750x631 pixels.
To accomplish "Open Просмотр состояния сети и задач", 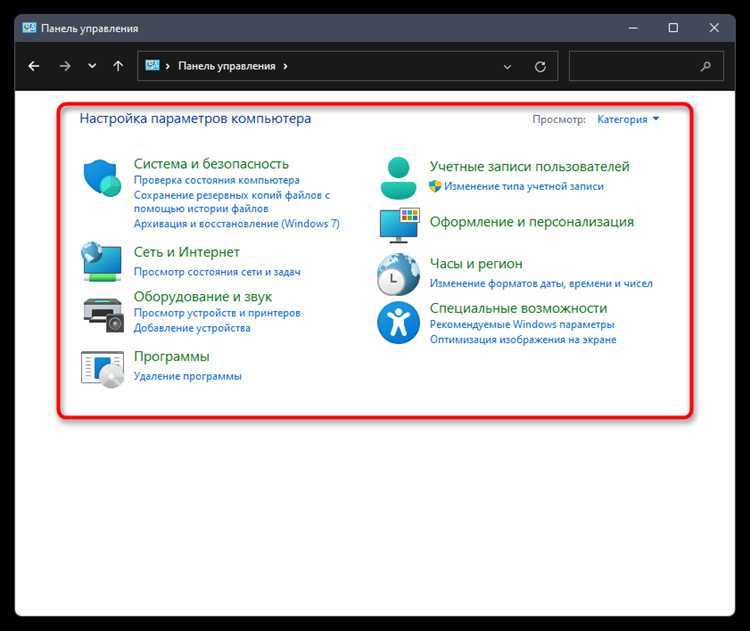I will tap(217, 272).
